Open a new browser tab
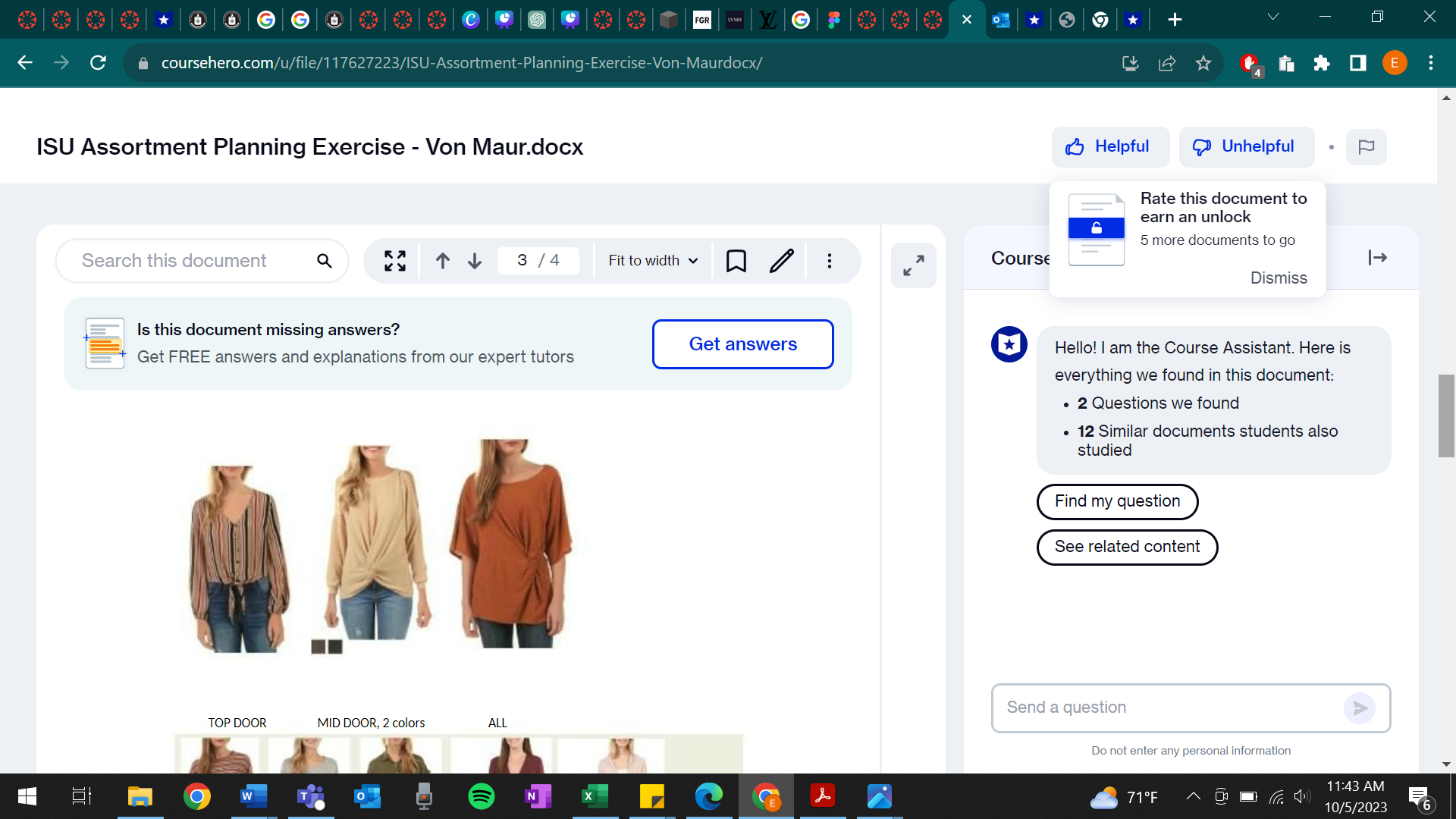The image size is (1456, 819). coord(1175,20)
